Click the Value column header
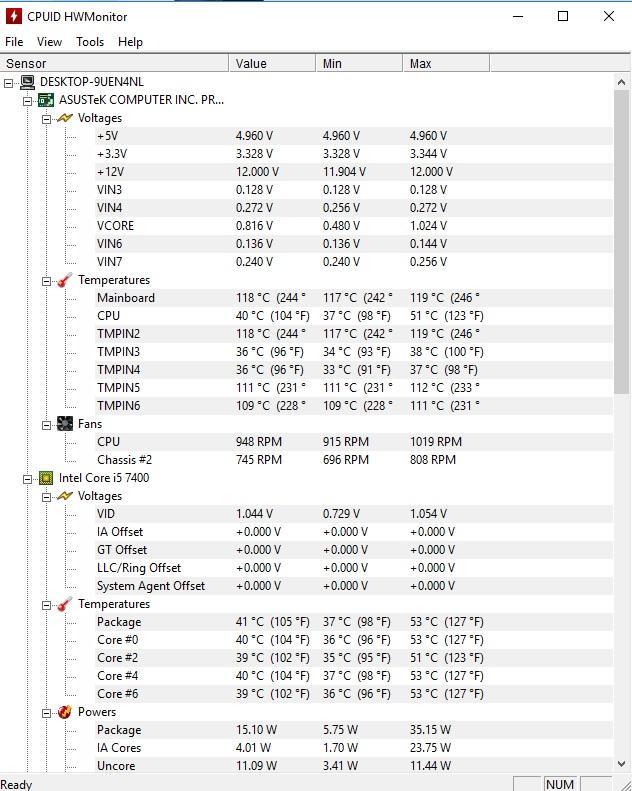The width and height of the screenshot is (632, 791). point(273,64)
